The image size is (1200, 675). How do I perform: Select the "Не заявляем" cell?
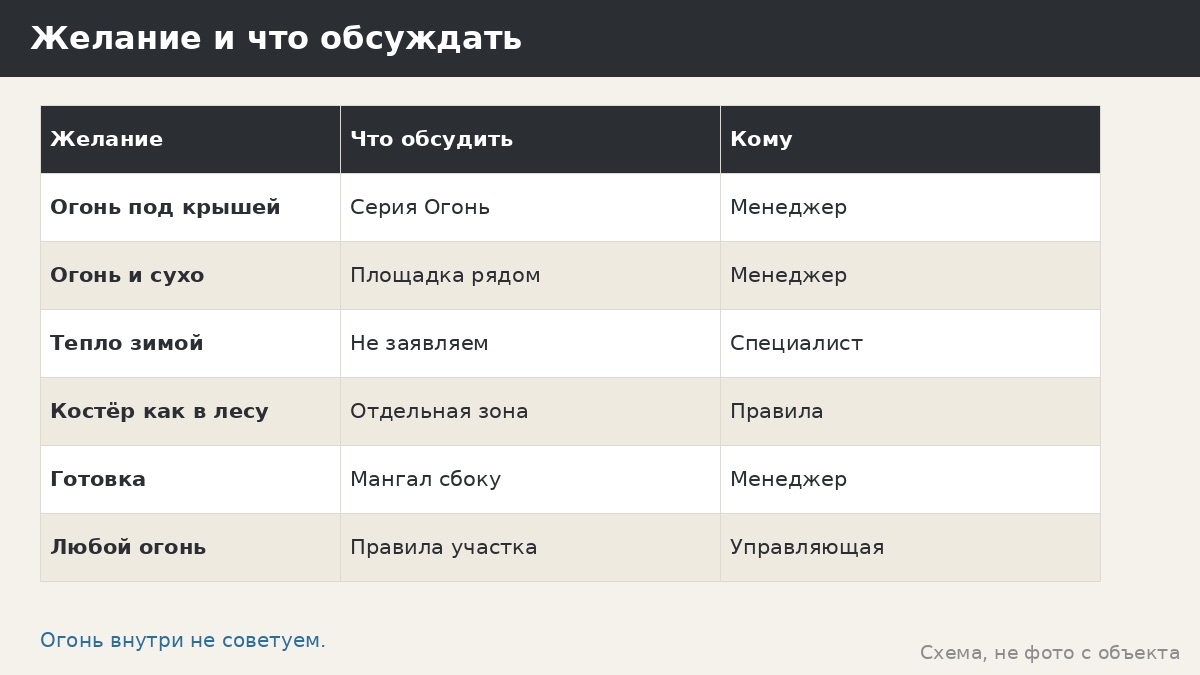click(530, 343)
